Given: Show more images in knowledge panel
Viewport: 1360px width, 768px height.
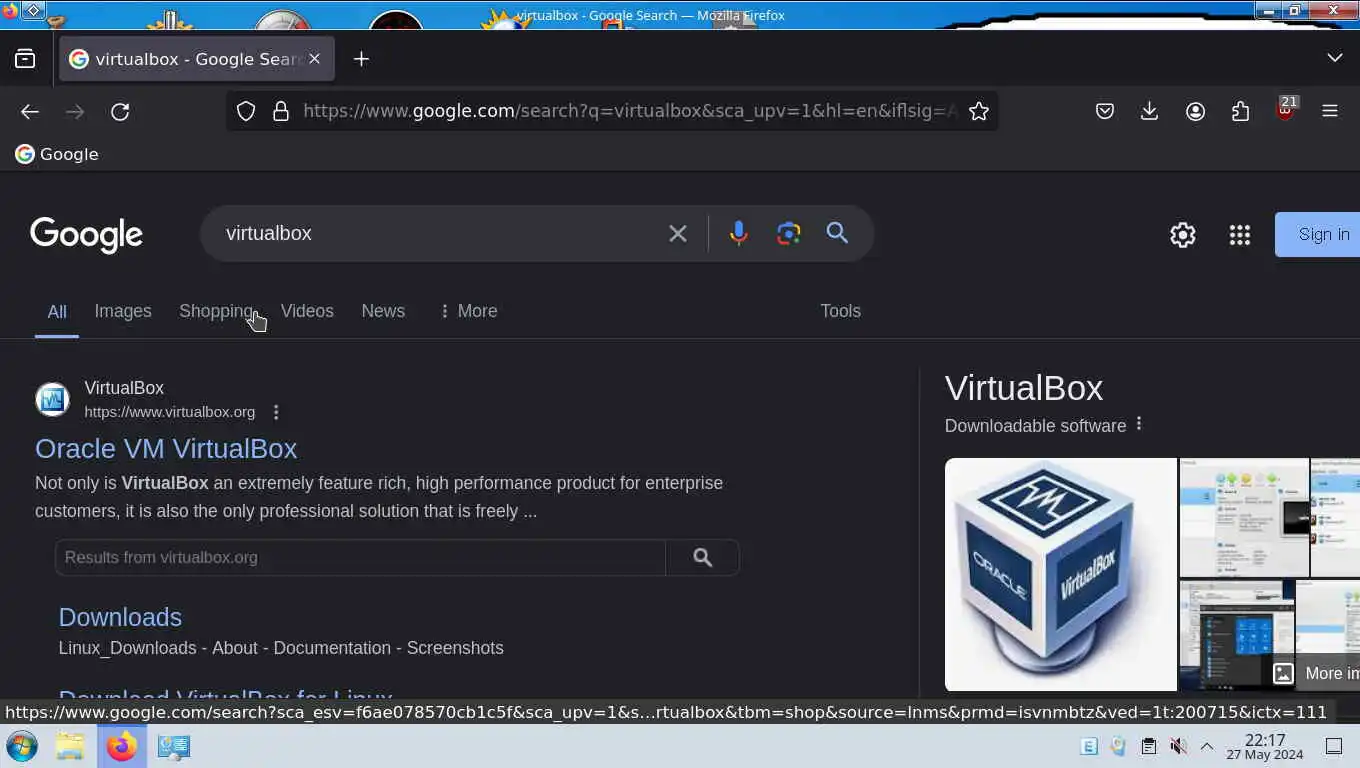Looking at the screenshot, I should click(1316, 673).
